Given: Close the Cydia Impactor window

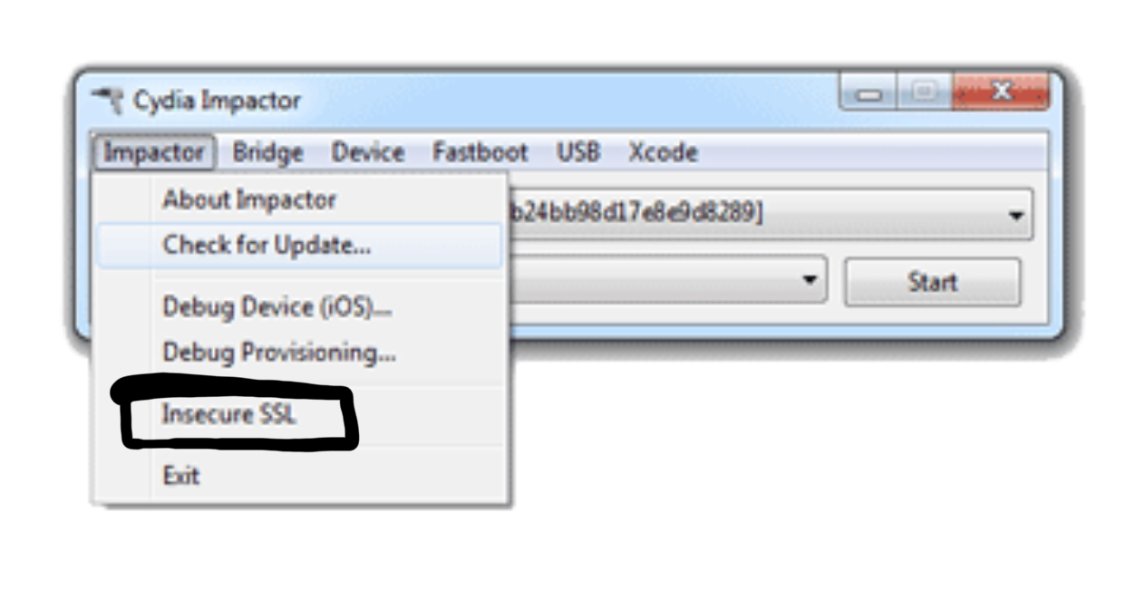Looking at the screenshot, I should click(1000, 91).
